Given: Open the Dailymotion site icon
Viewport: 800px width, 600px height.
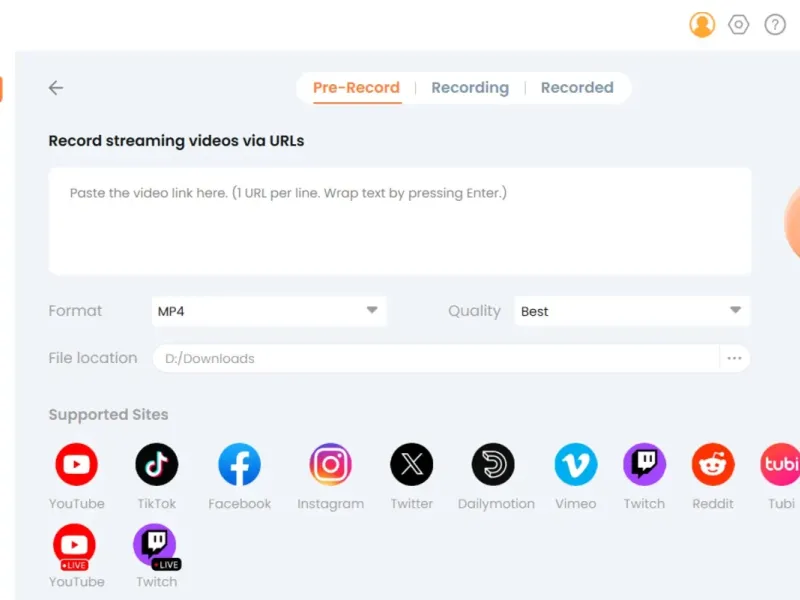Looking at the screenshot, I should (x=493, y=464).
